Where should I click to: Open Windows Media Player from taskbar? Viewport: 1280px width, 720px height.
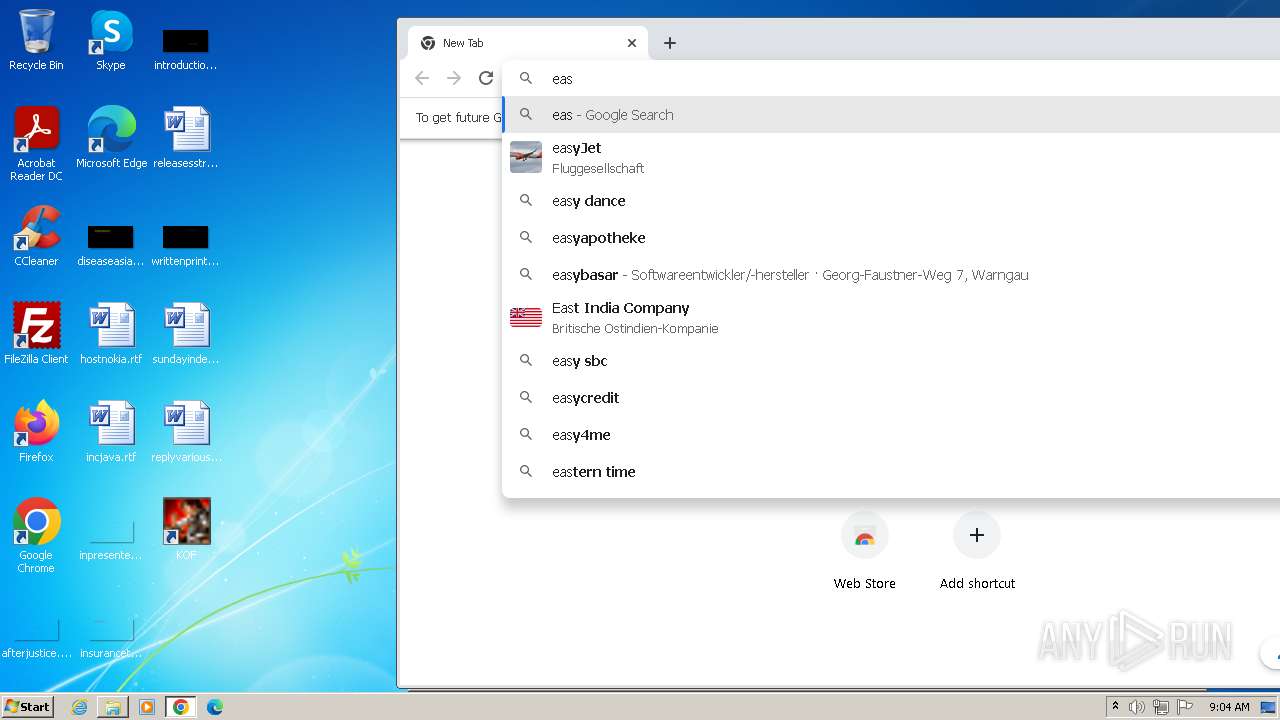click(147, 707)
